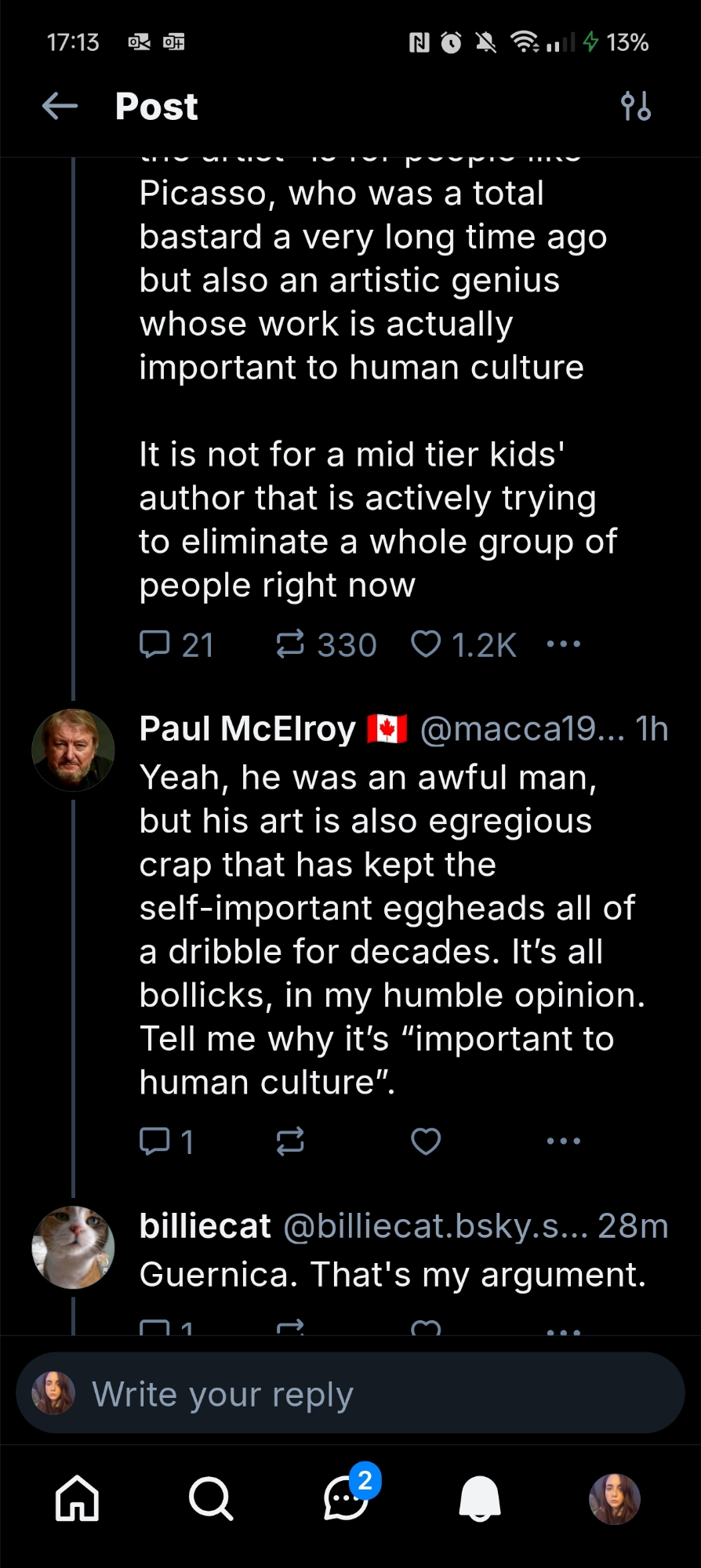Open the Search tab
The height and width of the screenshot is (1568, 701).
click(211, 1498)
